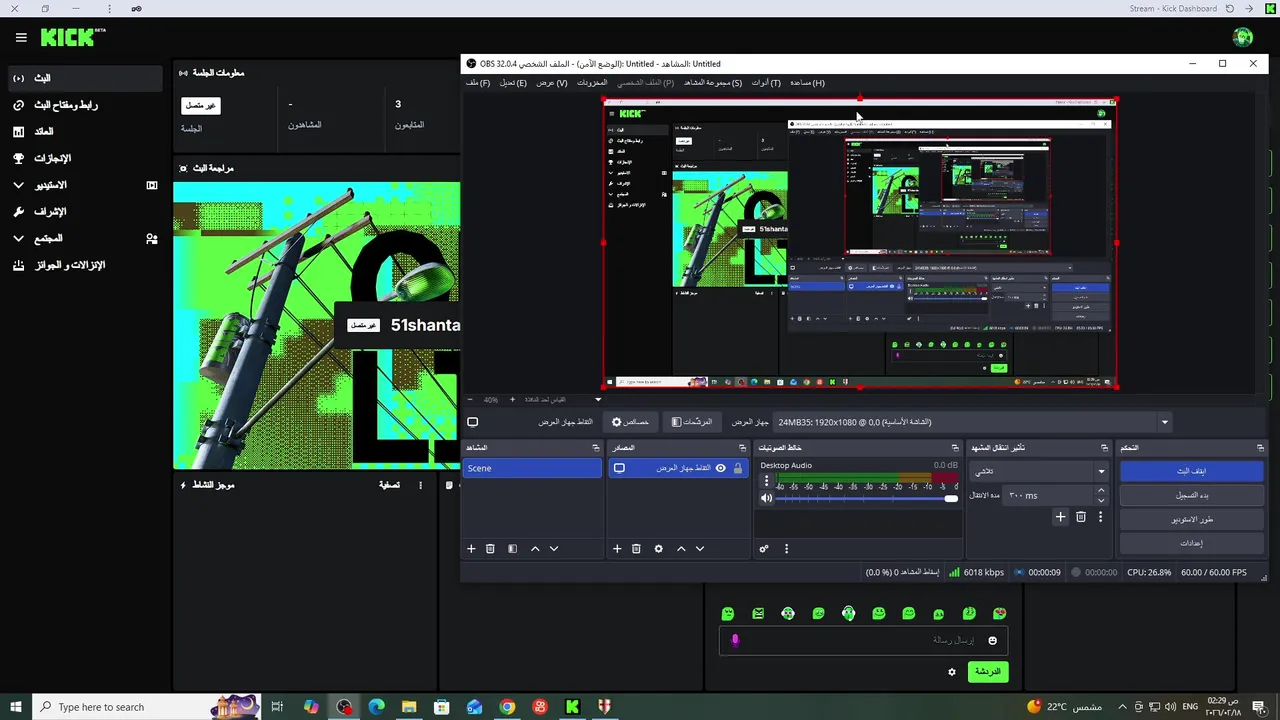Viewport: 1280px width, 720px height.
Task: Open OBS إعدادات settings button
Action: click(1190, 543)
